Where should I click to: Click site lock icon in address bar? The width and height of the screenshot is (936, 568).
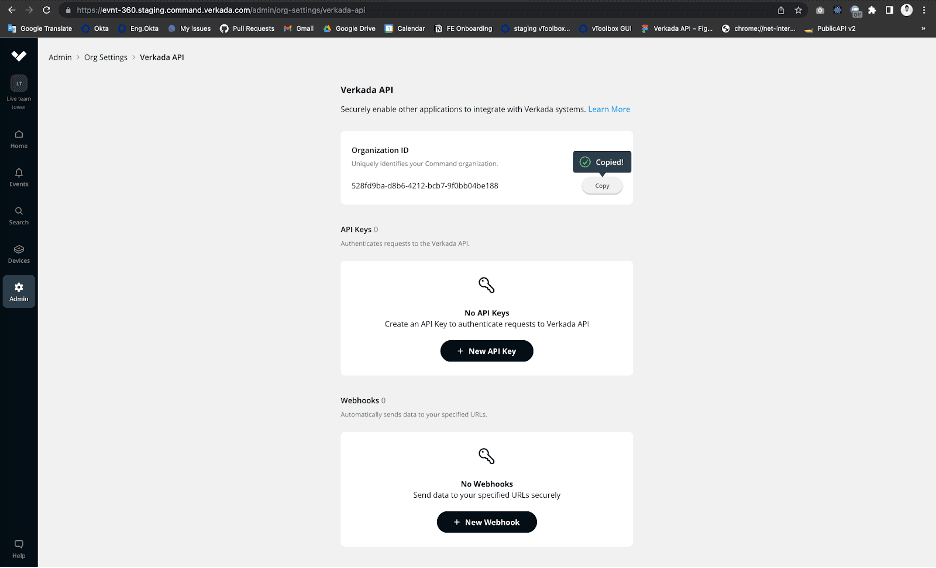(x=67, y=10)
